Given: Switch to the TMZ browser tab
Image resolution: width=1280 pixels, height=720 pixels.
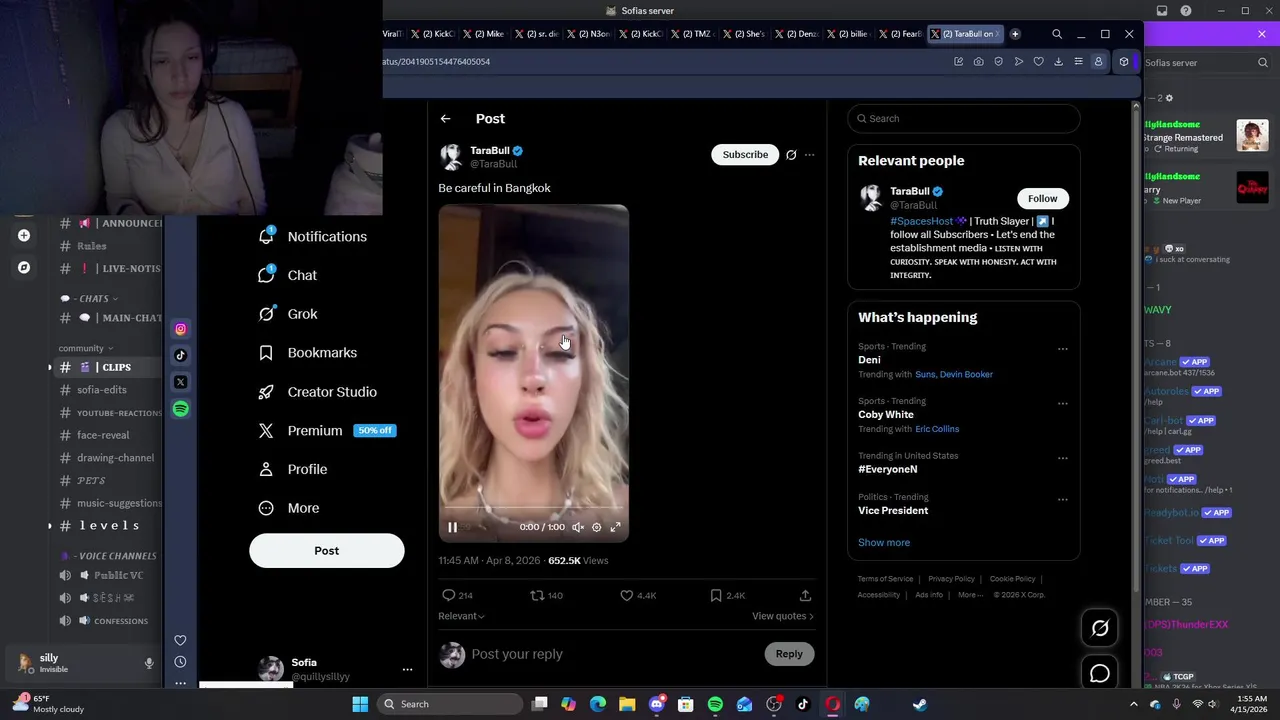Looking at the screenshot, I should point(690,34).
